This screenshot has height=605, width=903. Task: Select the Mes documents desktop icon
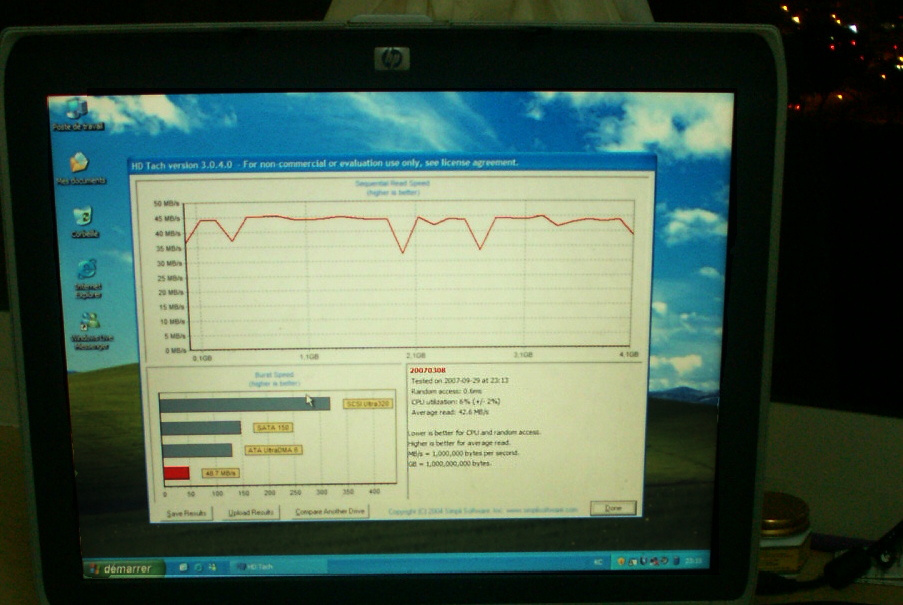(80, 168)
